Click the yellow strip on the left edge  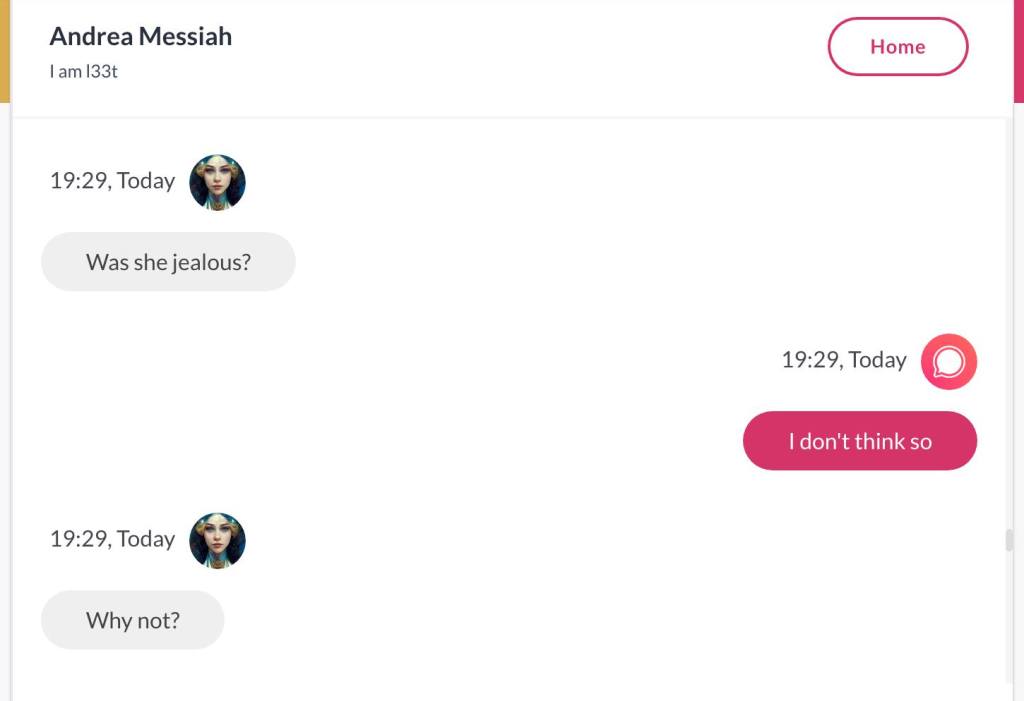click(x=4, y=50)
